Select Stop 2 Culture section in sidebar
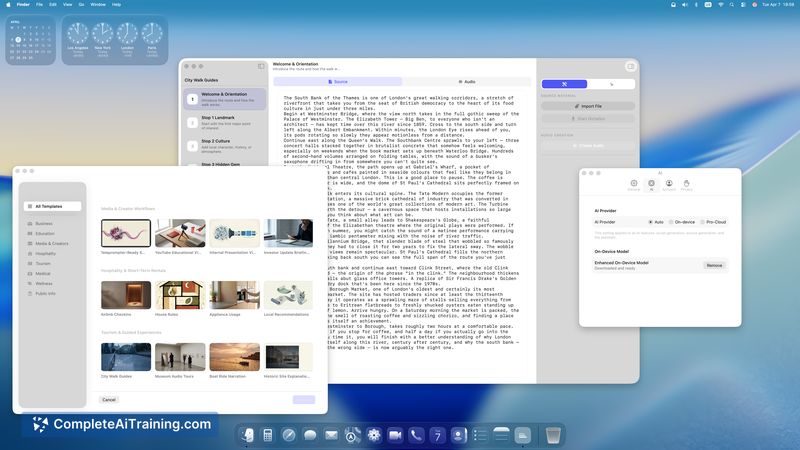The height and width of the screenshot is (450, 800). coord(224,146)
